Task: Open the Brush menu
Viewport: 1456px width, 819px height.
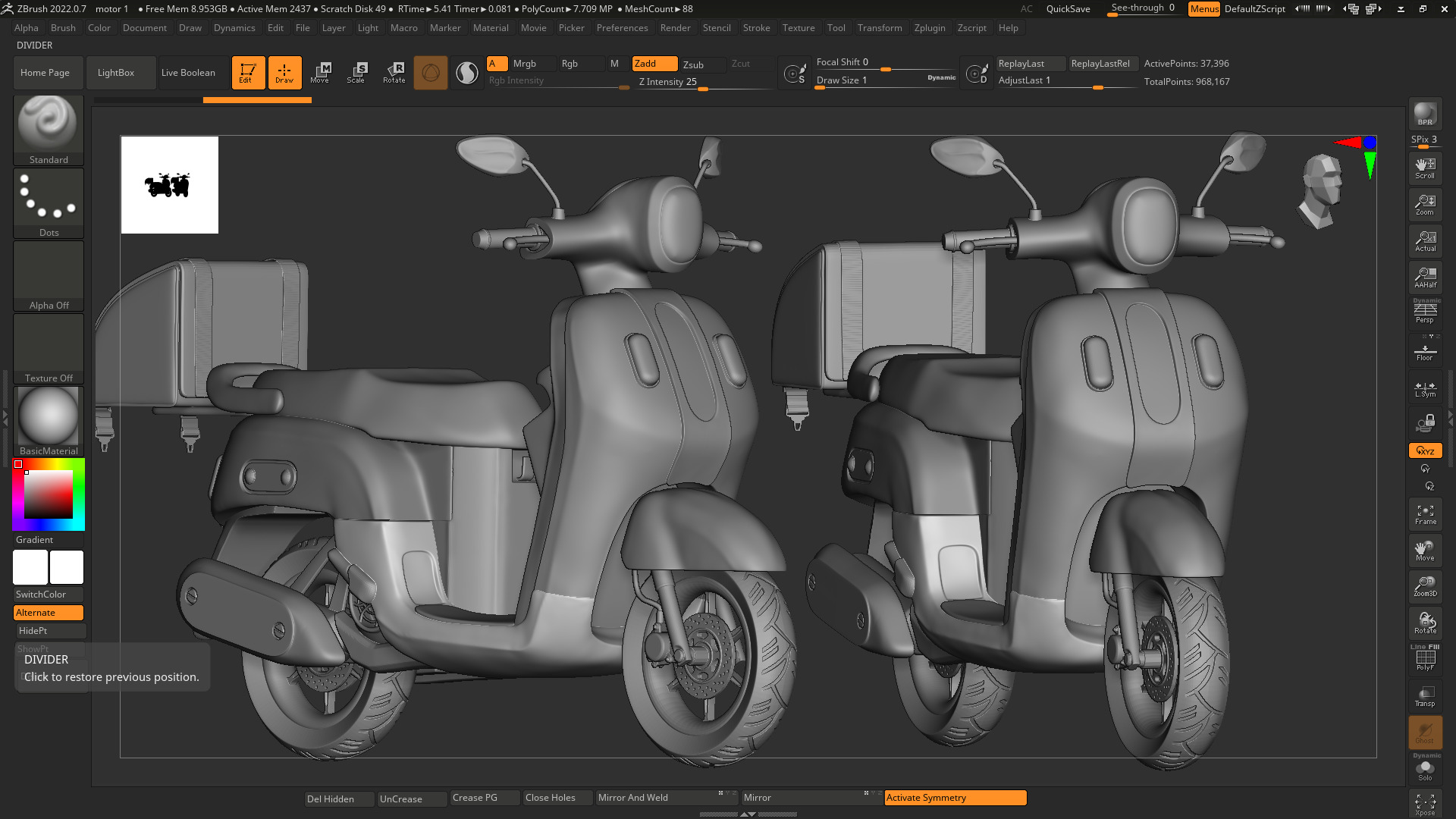Action: (x=63, y=28)
